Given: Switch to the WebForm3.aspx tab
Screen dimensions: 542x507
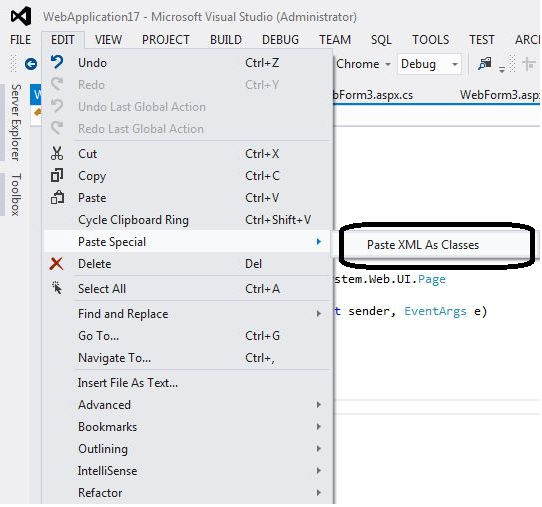Looking at the screenshot, I should 500,94.
